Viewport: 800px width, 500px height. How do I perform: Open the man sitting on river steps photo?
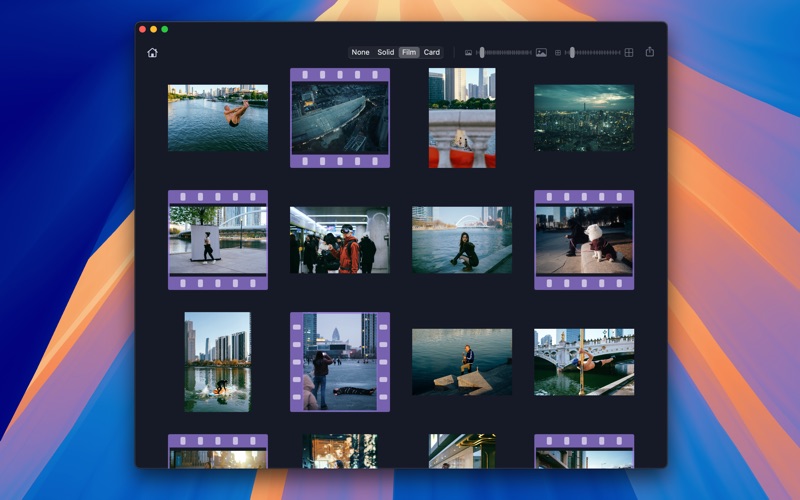(462, 362)
